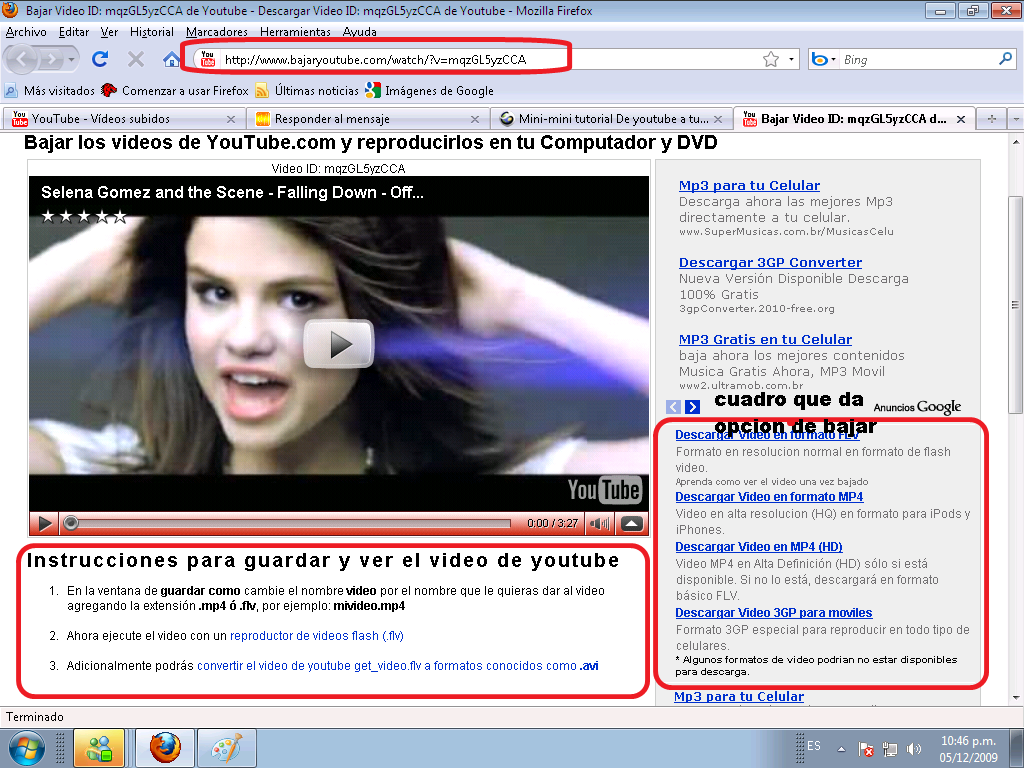Open Imágenes de Google bookmark
Image resolution: width=1024 pixels, height=768 pixels.
click(x=430, y=91)
